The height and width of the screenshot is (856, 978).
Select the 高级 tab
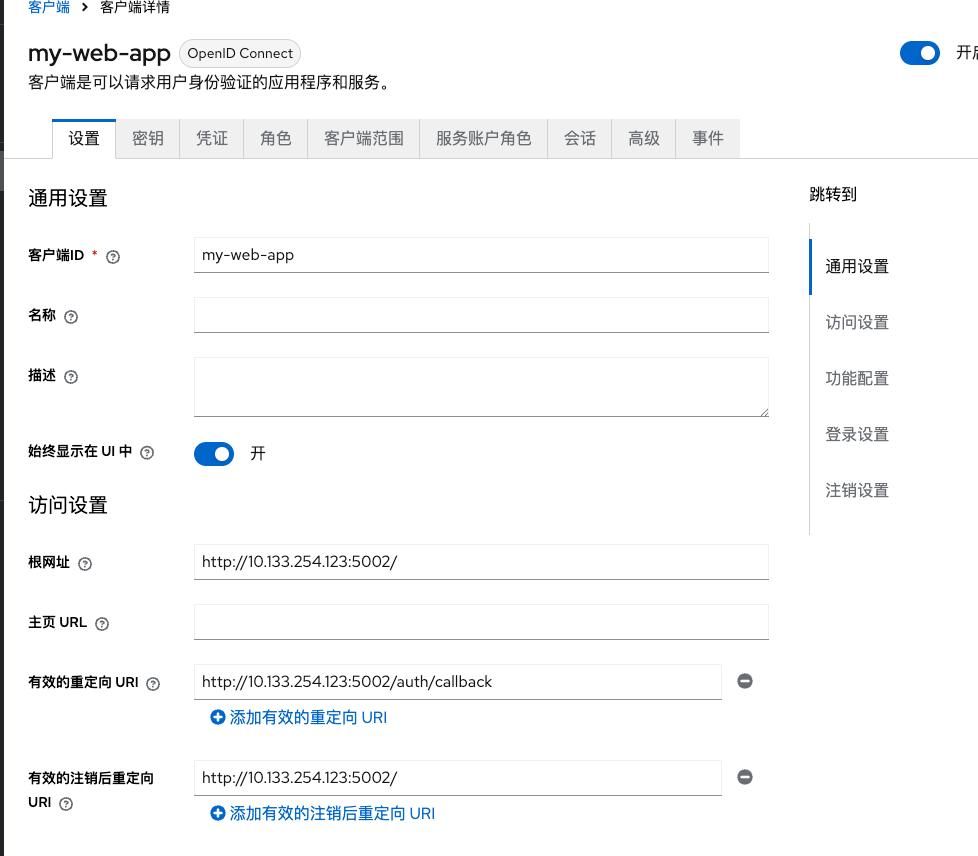coord(644,139)
